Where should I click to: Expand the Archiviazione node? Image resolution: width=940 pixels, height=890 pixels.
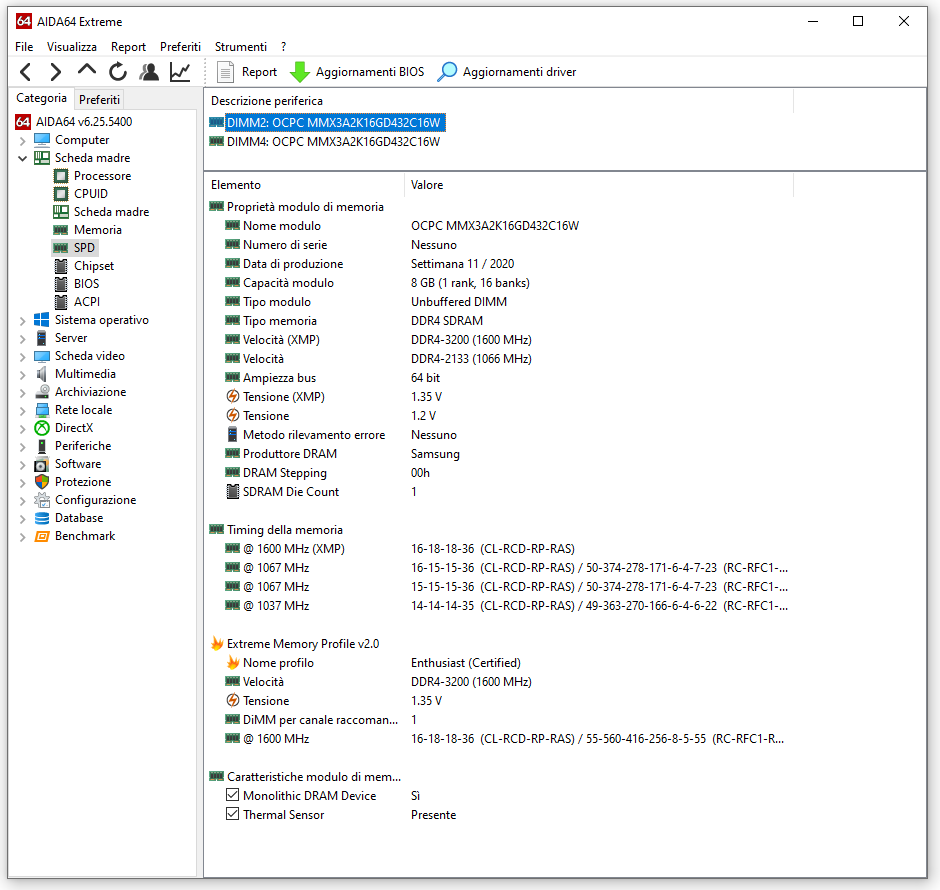point(22,393)
